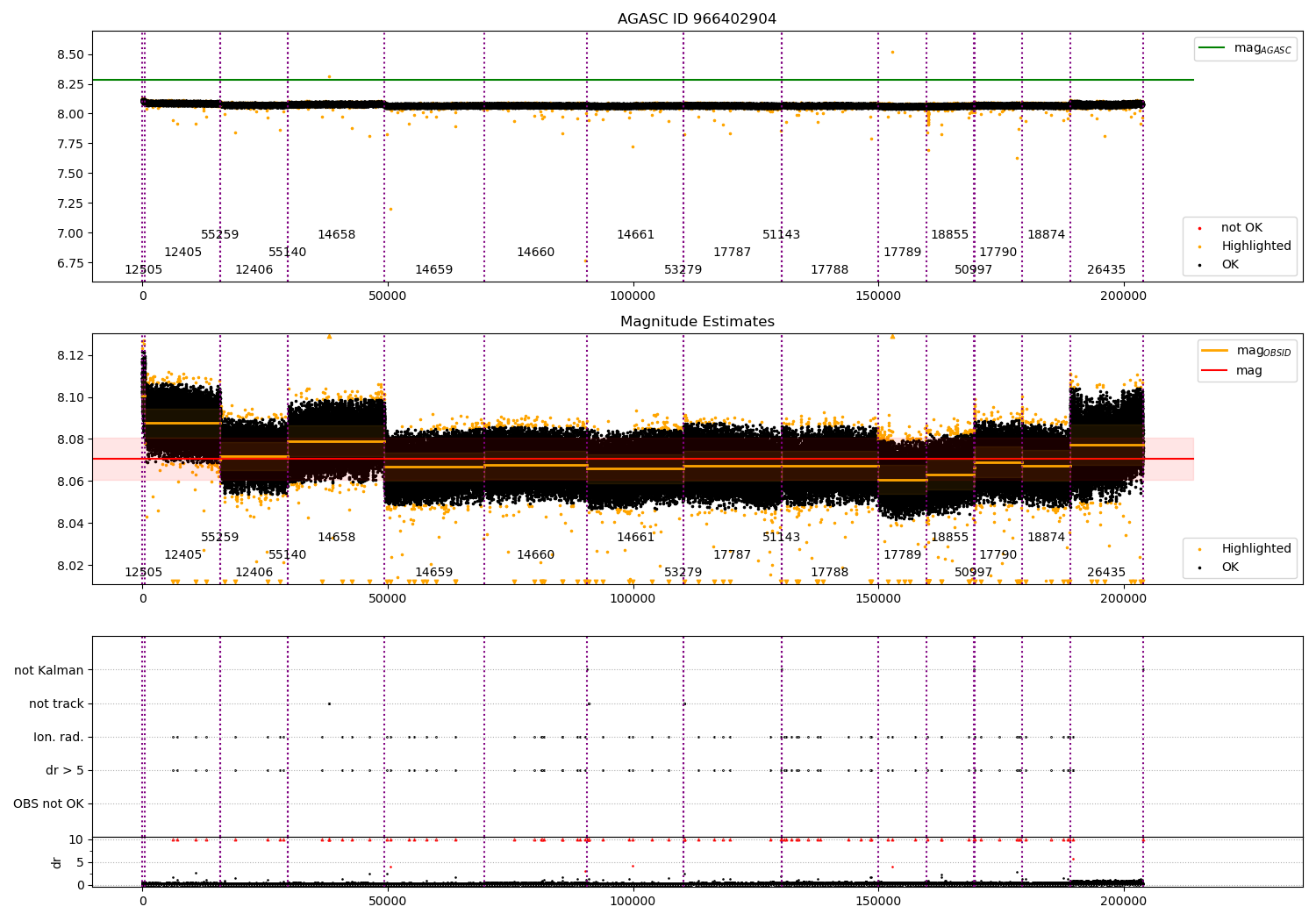Select 'Highlighted' in Magnitude Estimates legend
Screen dimensions: 1316x921
(1243, 549)
